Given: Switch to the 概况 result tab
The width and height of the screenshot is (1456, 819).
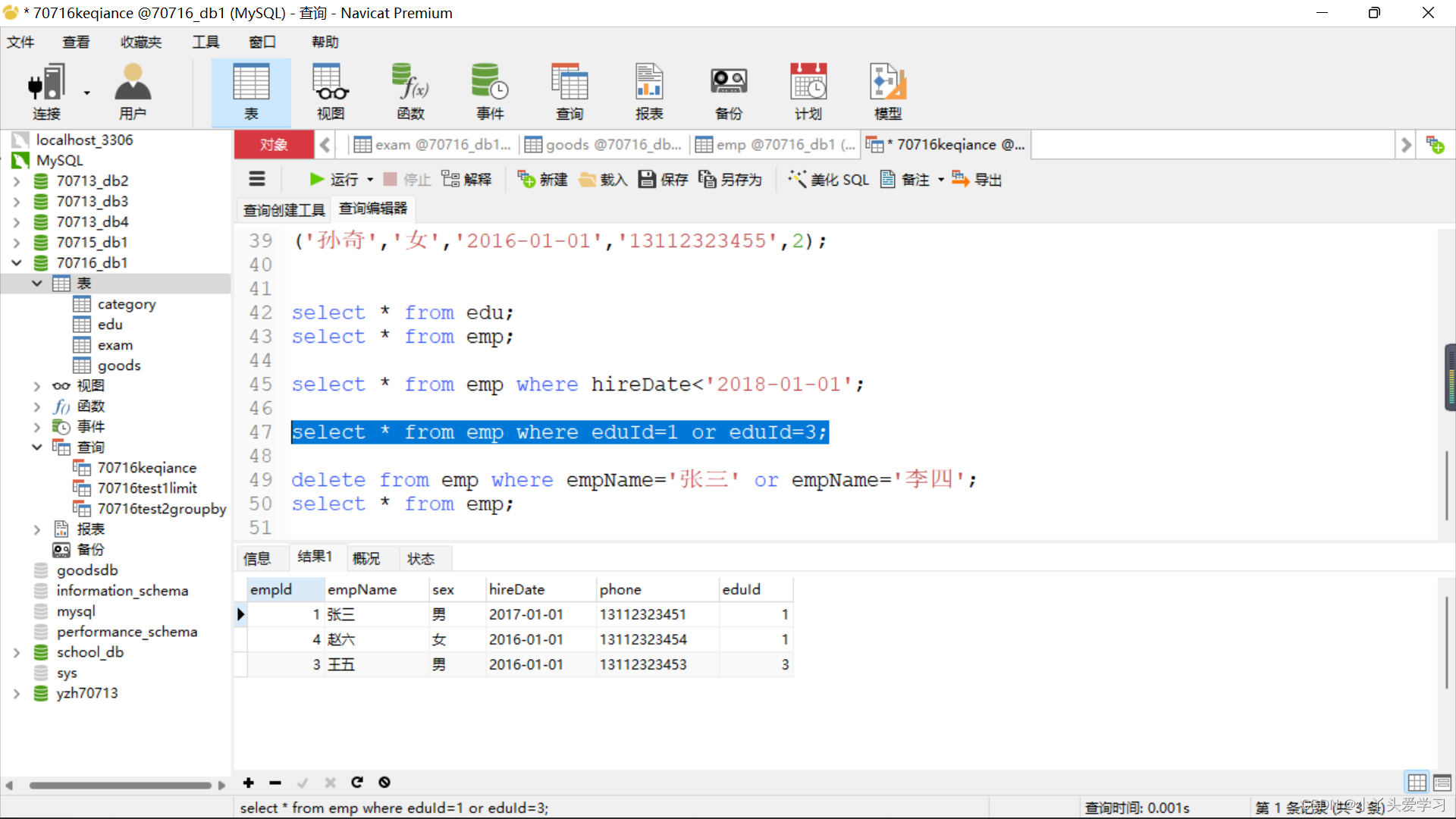Looking at the screenshot, I should click(366, 559).
